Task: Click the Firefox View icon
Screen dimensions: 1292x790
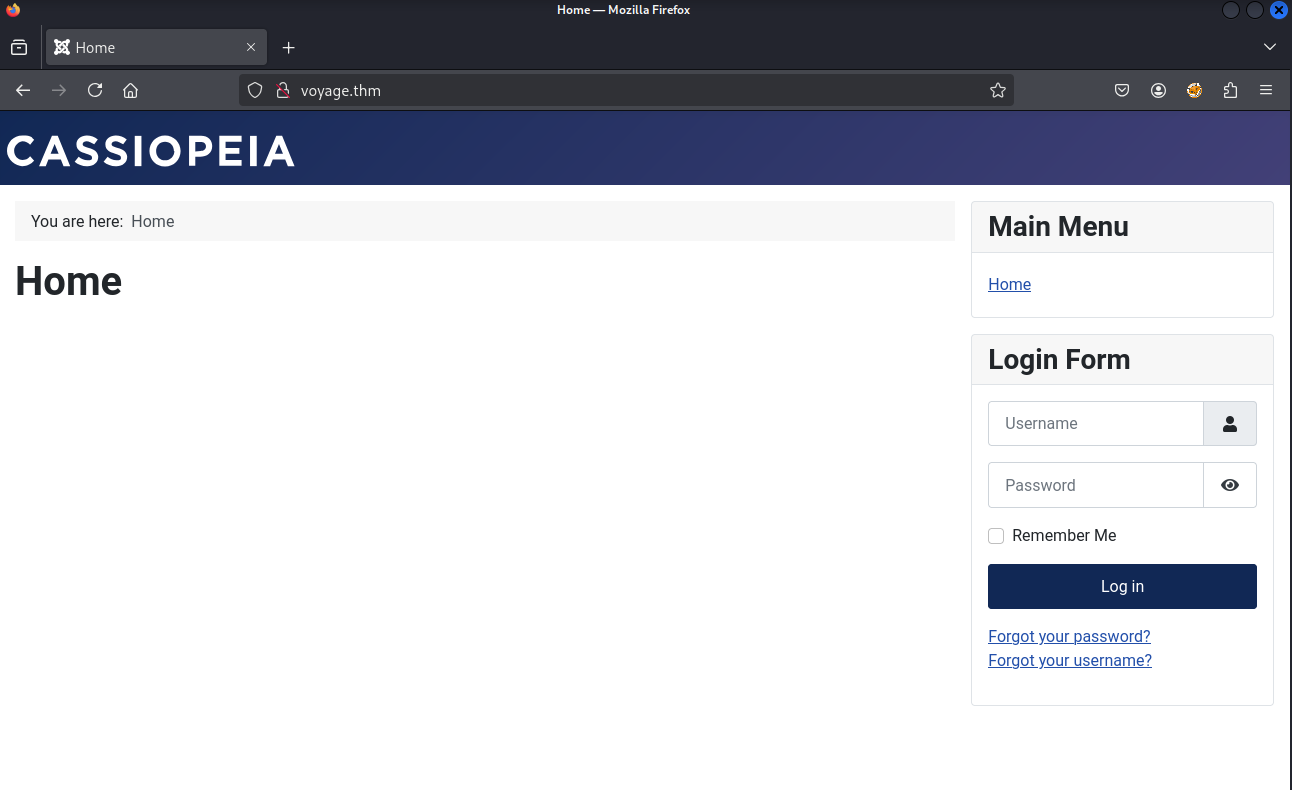Action: click(19, 47)
